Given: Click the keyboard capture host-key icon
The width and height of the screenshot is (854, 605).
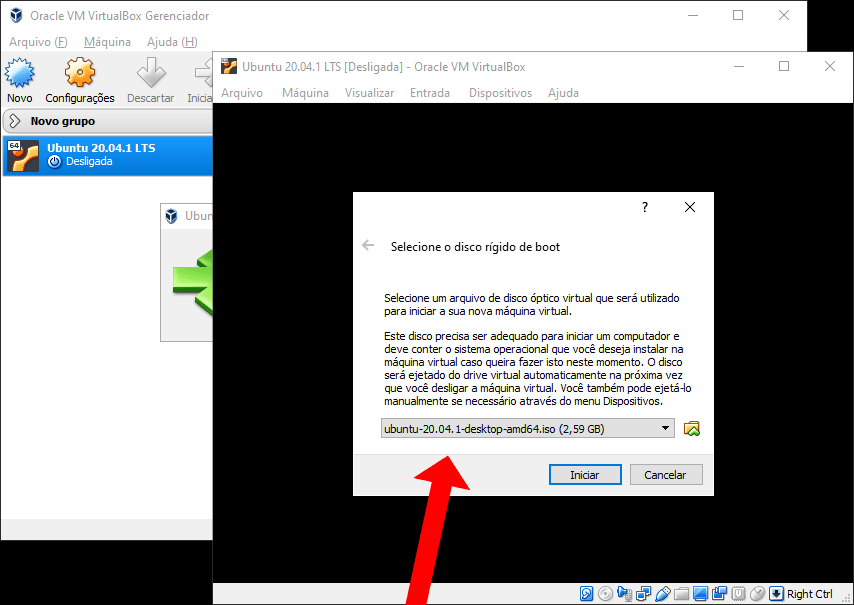Looking at the screenshot, I should coord(776,594).
